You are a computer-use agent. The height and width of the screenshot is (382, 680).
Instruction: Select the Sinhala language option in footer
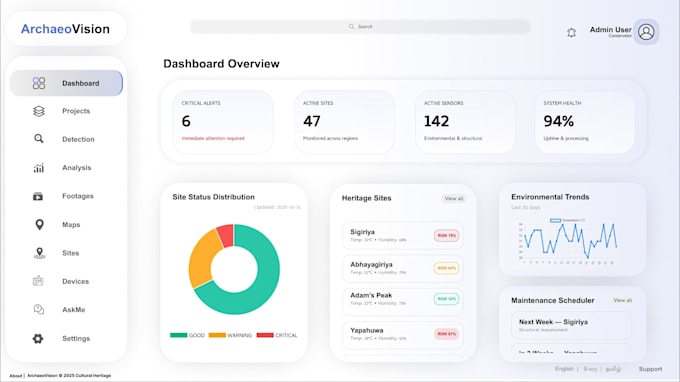point(590,369)
